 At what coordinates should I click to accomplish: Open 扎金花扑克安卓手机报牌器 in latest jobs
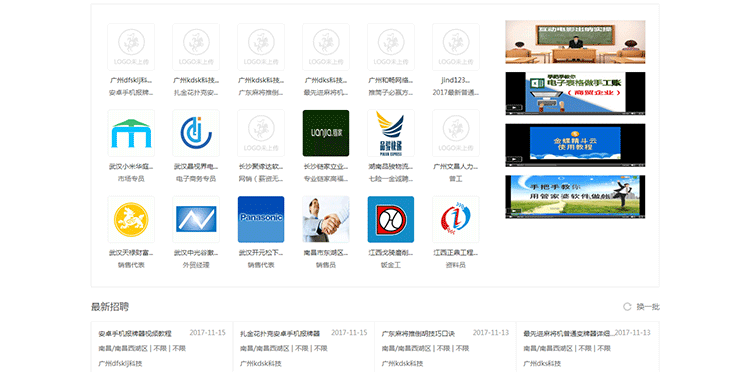(x=280, y=334)
